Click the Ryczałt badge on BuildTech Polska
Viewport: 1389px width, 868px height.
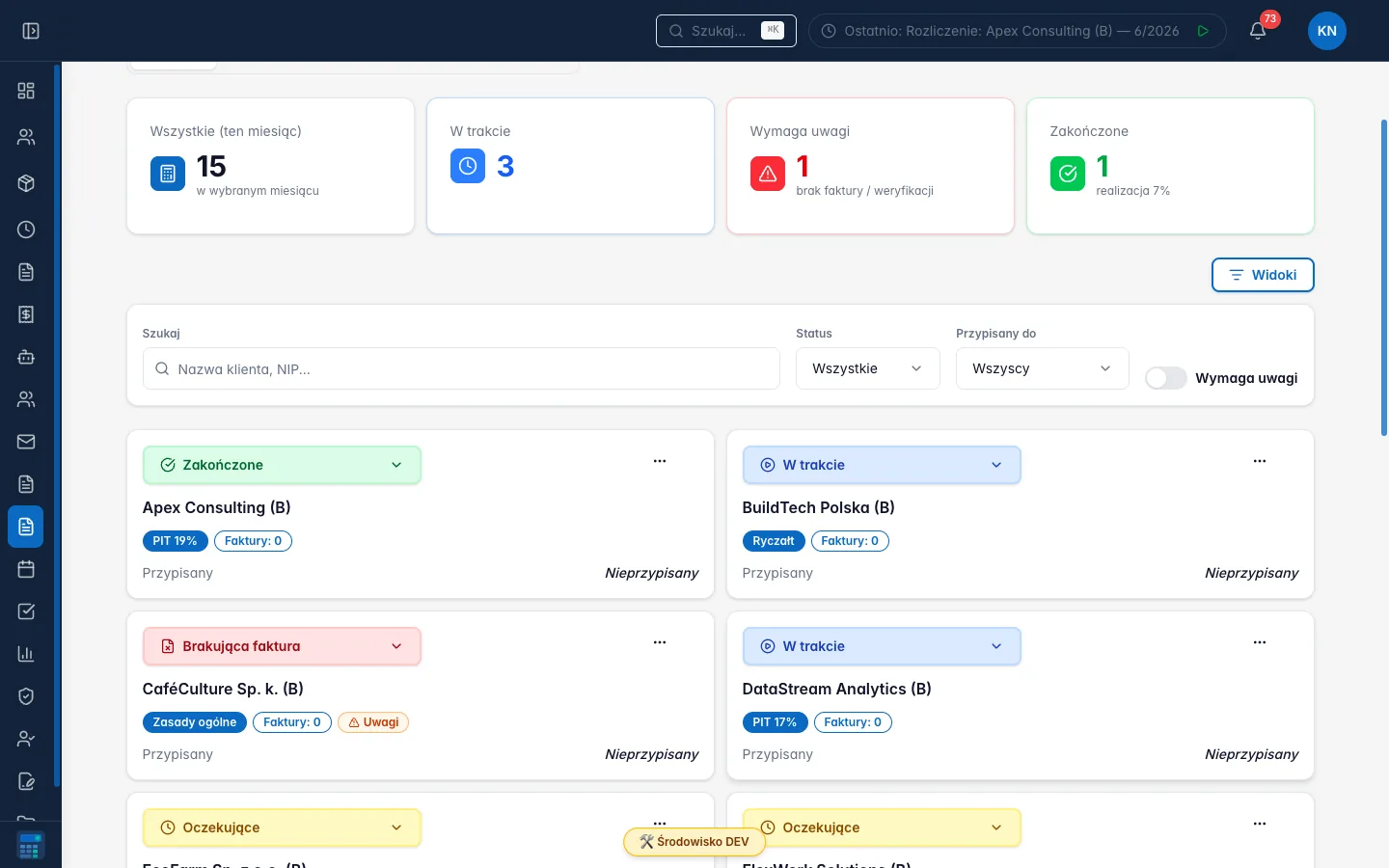(774, 541)
